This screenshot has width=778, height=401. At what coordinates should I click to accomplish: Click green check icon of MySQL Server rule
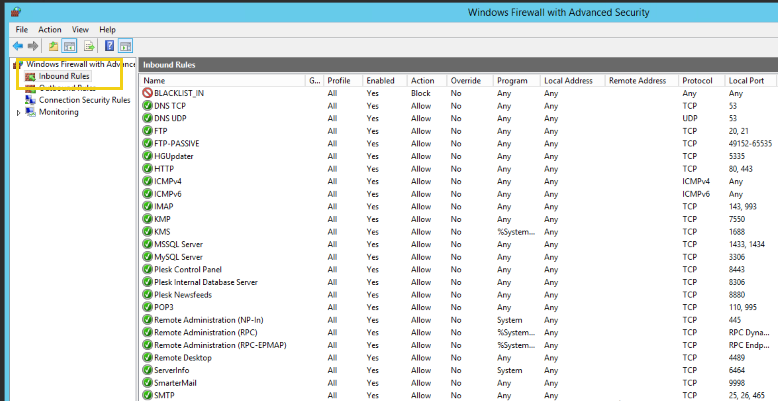[147, 257]
